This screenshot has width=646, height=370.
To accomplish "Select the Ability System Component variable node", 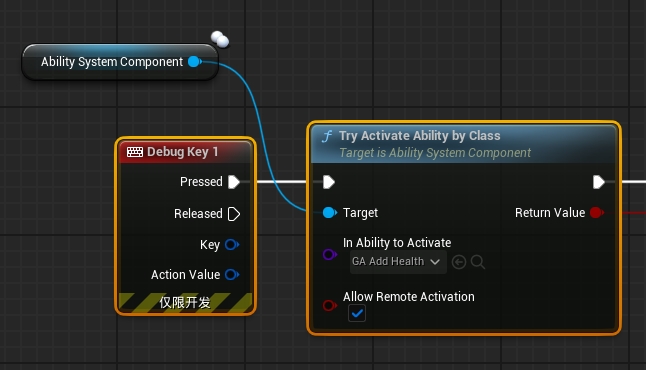I will point(120,62).
